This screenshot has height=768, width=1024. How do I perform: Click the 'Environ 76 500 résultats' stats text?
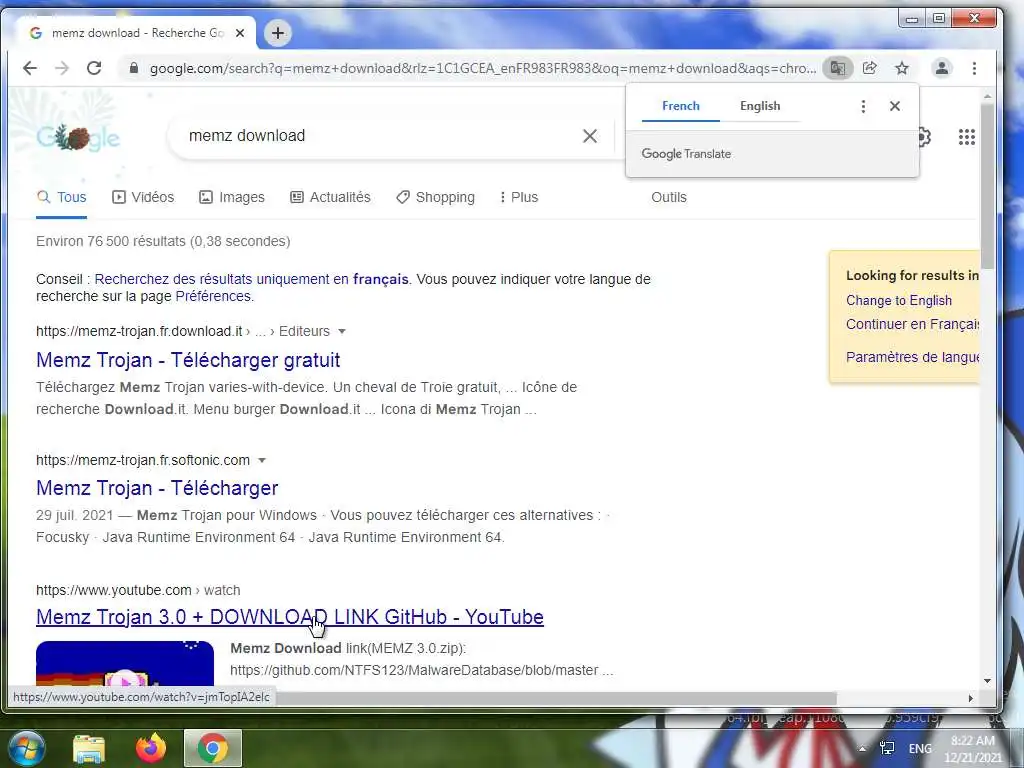(x=163, y=242)
